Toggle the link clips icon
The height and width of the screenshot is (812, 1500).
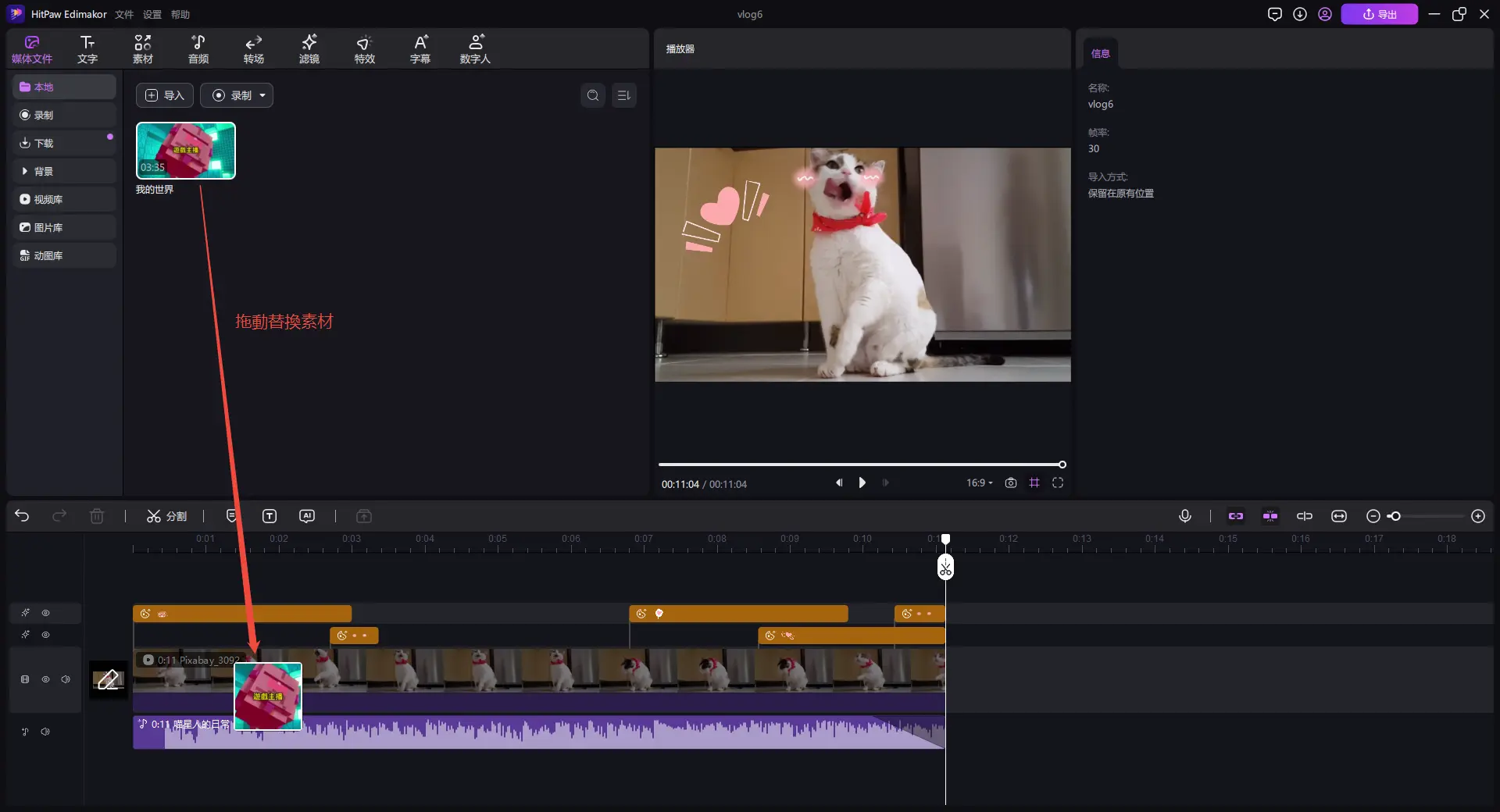pyautogui.click(x=1236, y=516)
